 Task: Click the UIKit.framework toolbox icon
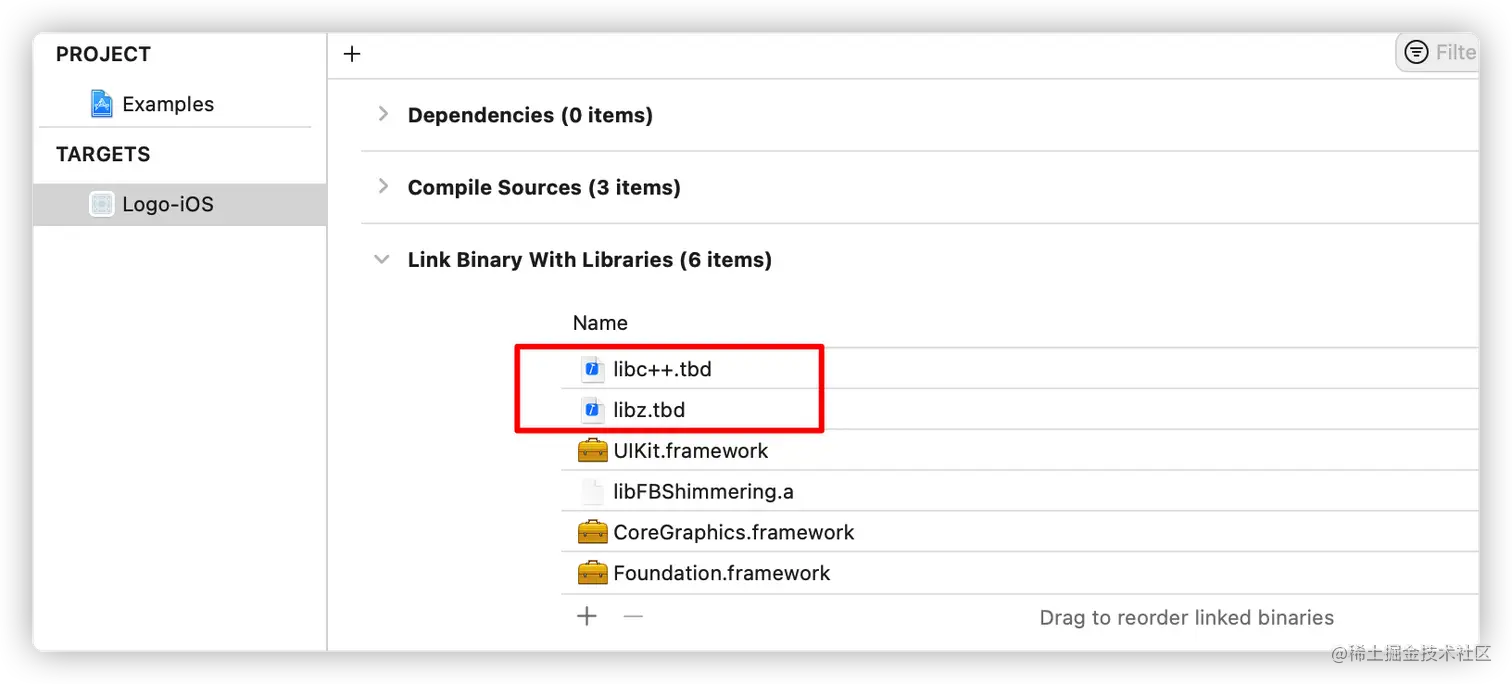point(593,451)
